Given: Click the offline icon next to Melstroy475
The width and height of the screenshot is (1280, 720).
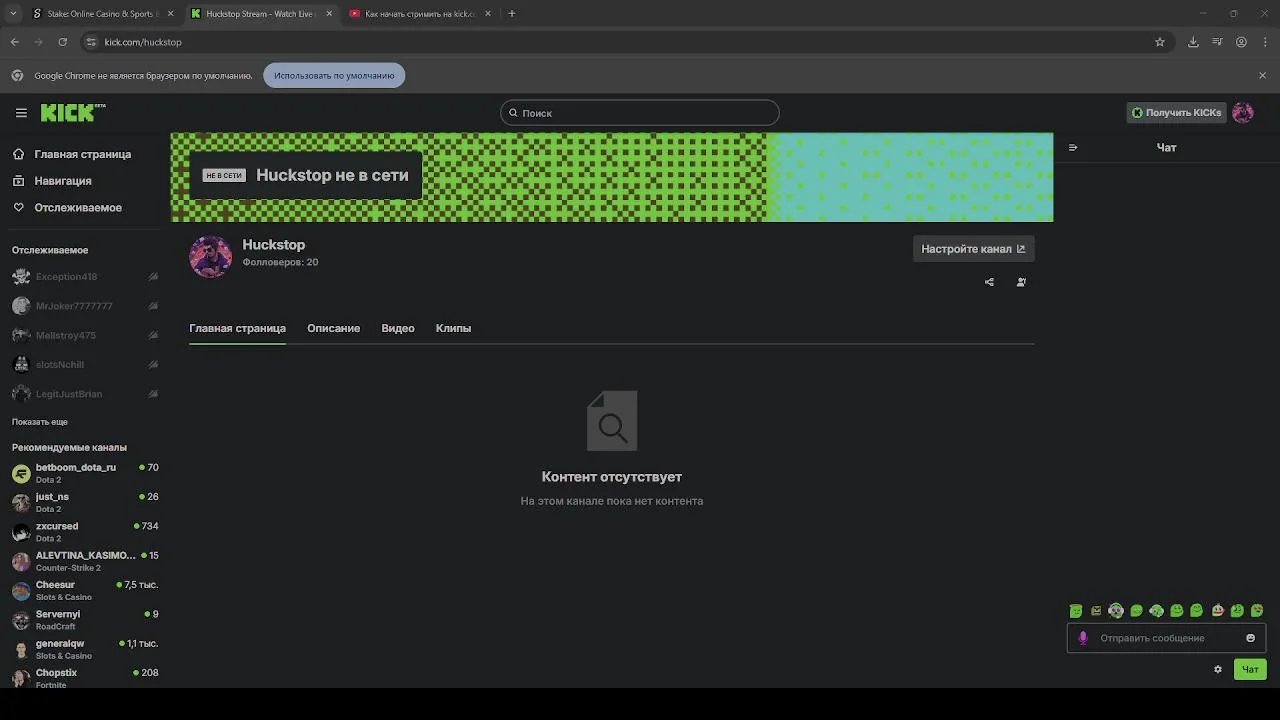Looking at the screenshot, I should (153, 335).
